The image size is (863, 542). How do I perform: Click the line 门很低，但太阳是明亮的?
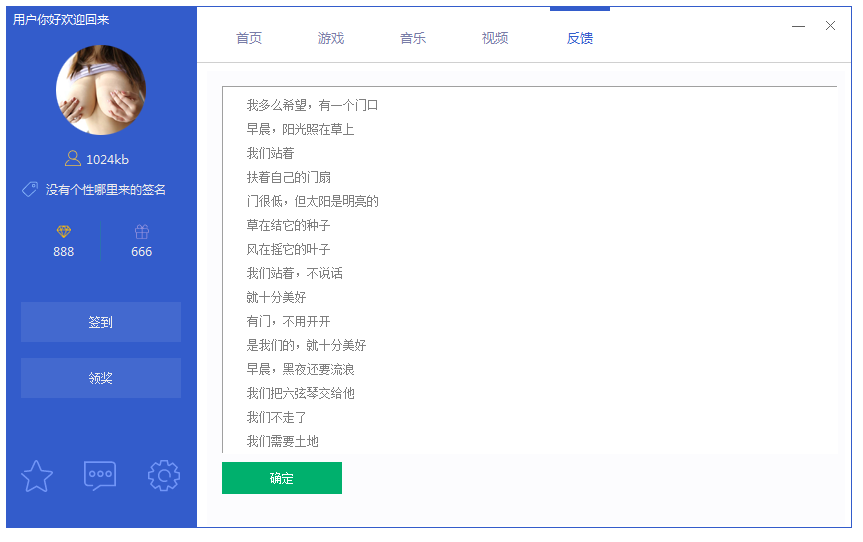click(312, 201)
